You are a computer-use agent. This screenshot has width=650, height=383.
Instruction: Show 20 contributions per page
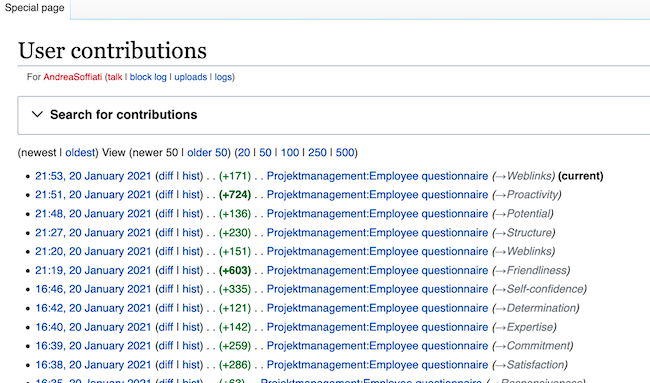coord(244,153)
